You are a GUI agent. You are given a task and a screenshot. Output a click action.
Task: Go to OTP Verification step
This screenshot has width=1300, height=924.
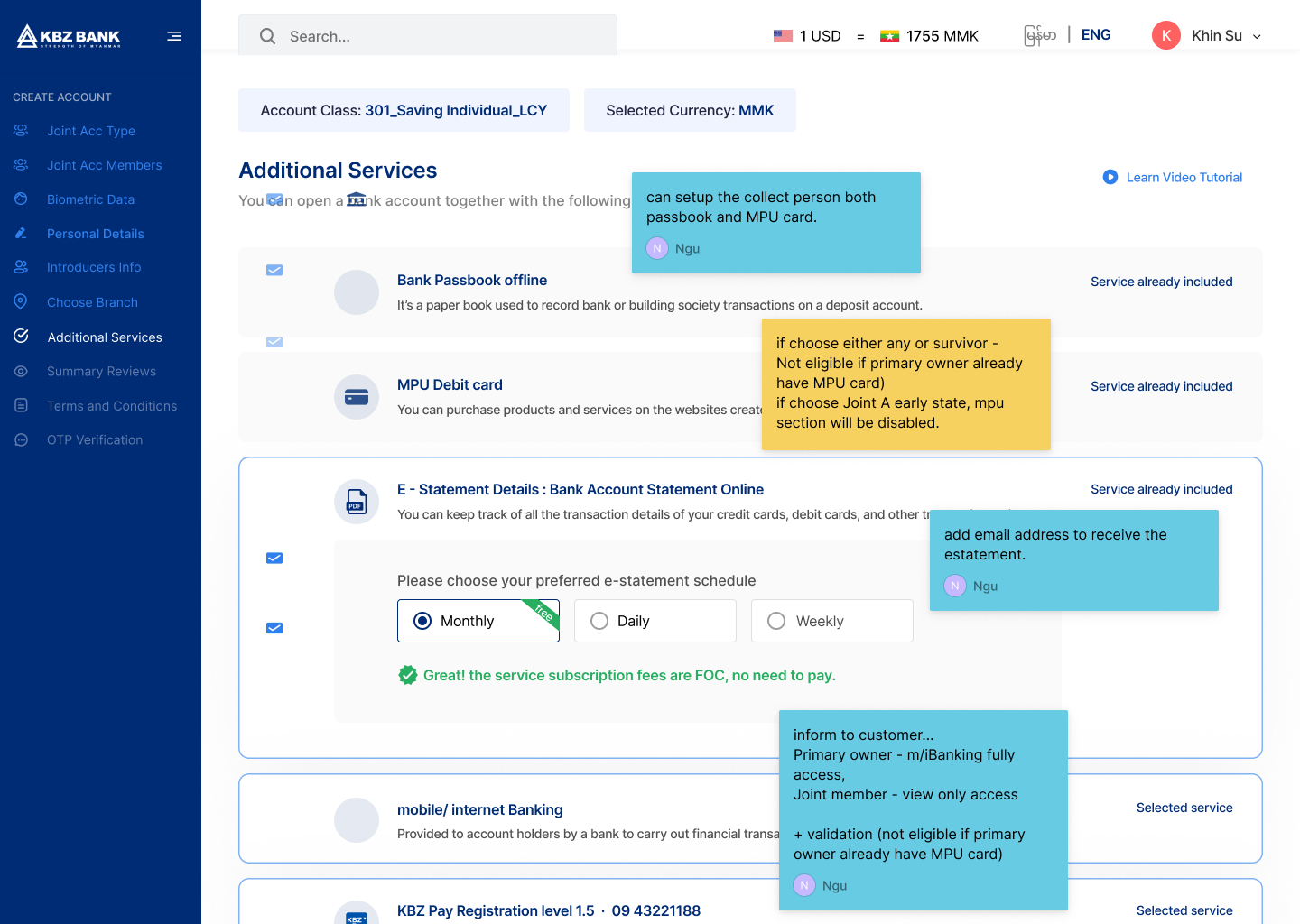point(95,439)
